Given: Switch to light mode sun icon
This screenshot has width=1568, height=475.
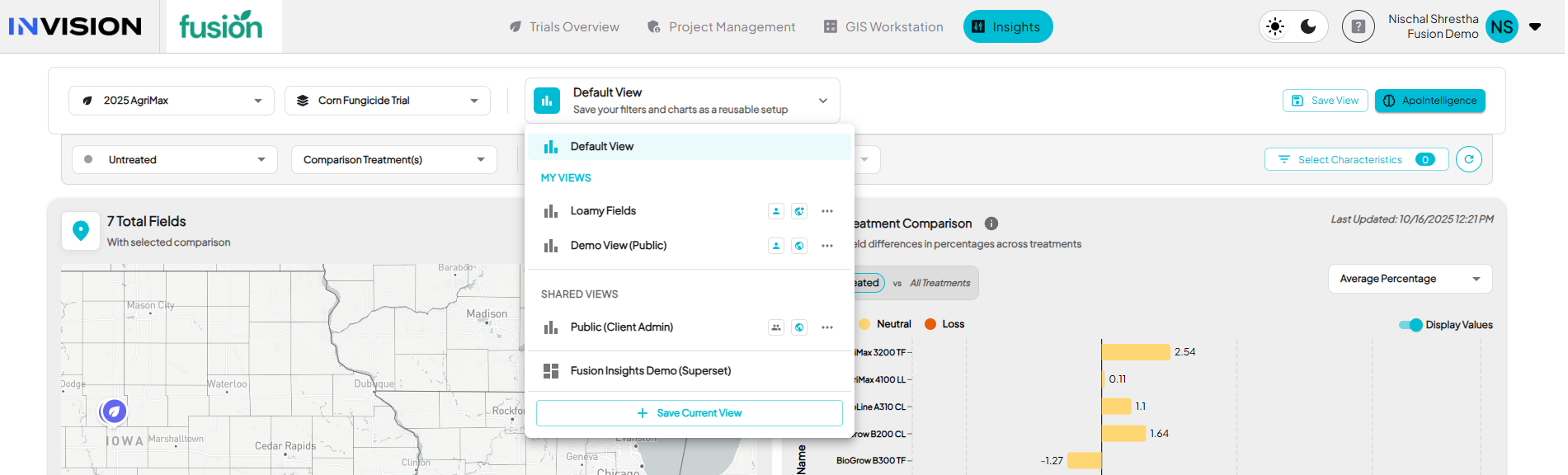Looking at the screenshot, I should [x=1275, y=26].
